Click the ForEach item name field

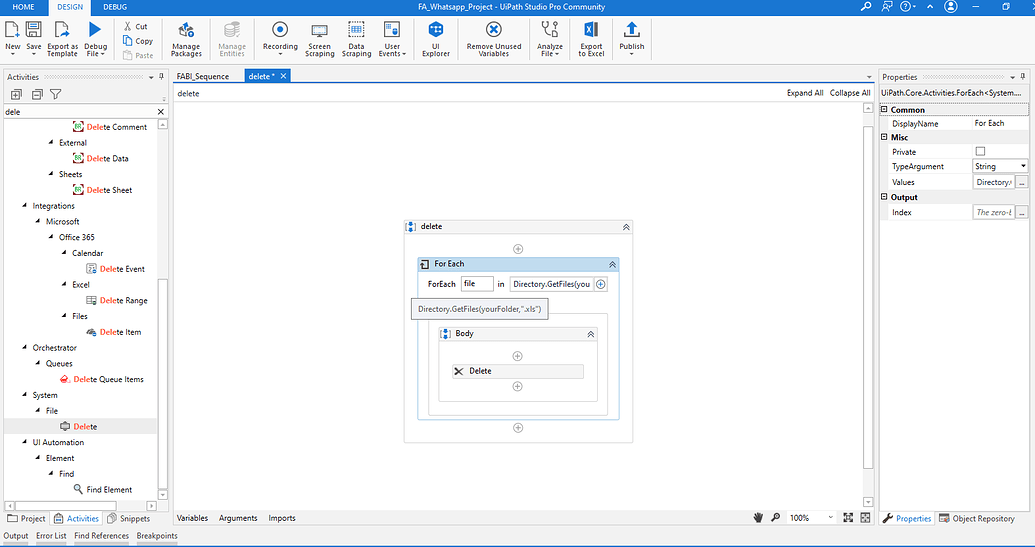coord(477,284)
